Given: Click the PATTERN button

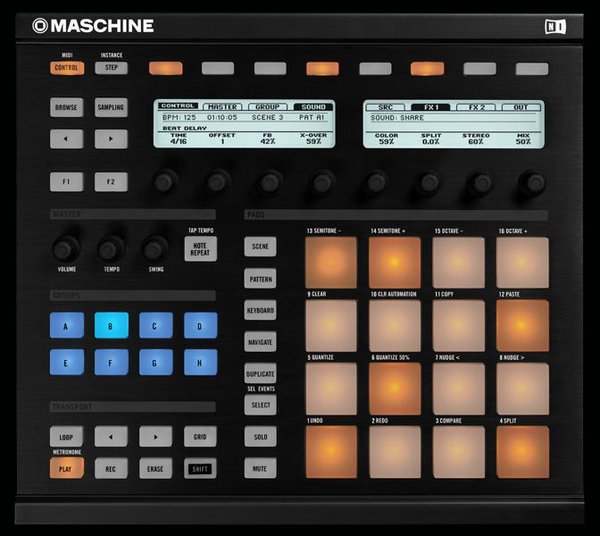Looking at the screenshot, I should pos(260,279).
